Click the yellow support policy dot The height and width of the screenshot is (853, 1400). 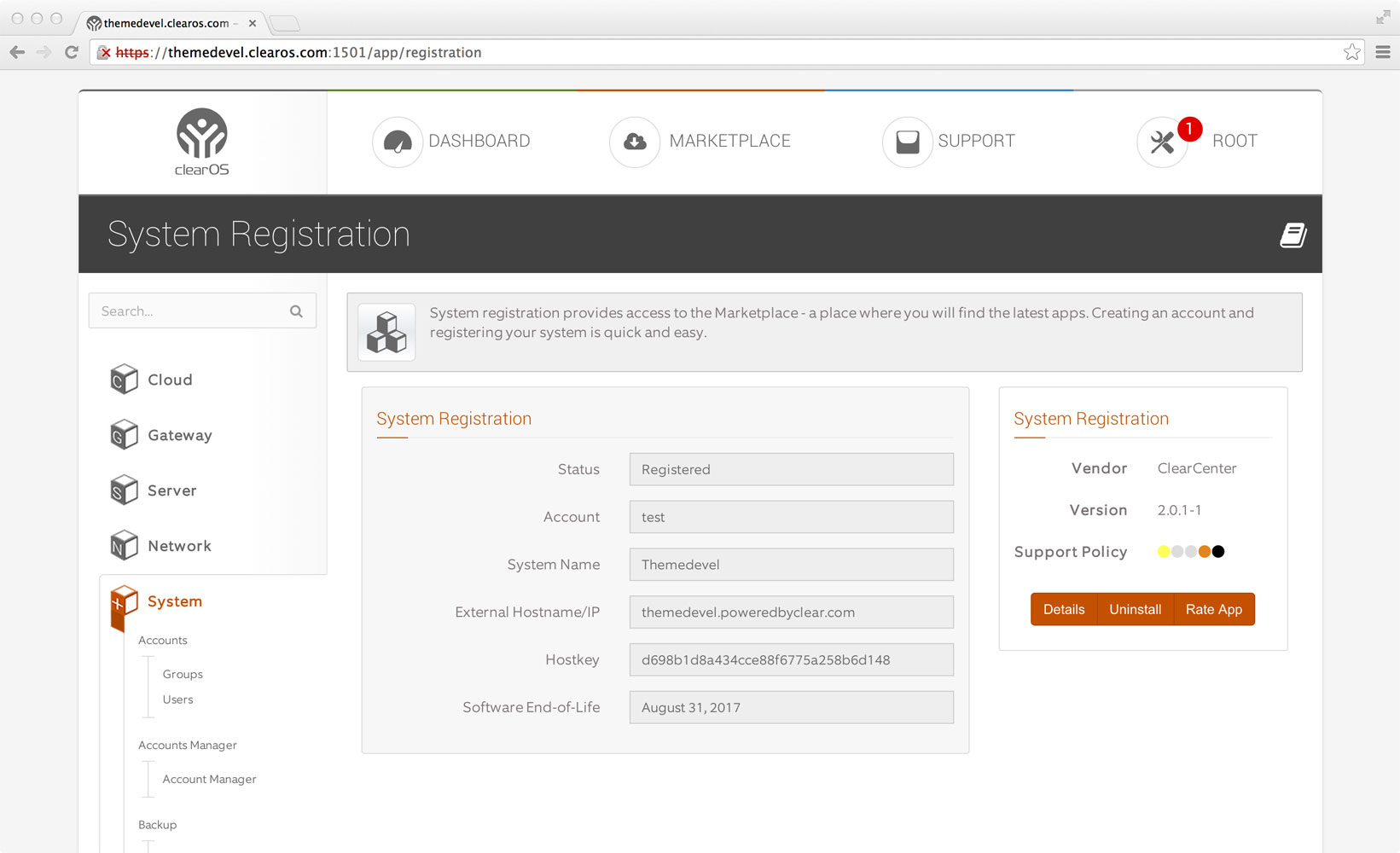[1164, 551]
